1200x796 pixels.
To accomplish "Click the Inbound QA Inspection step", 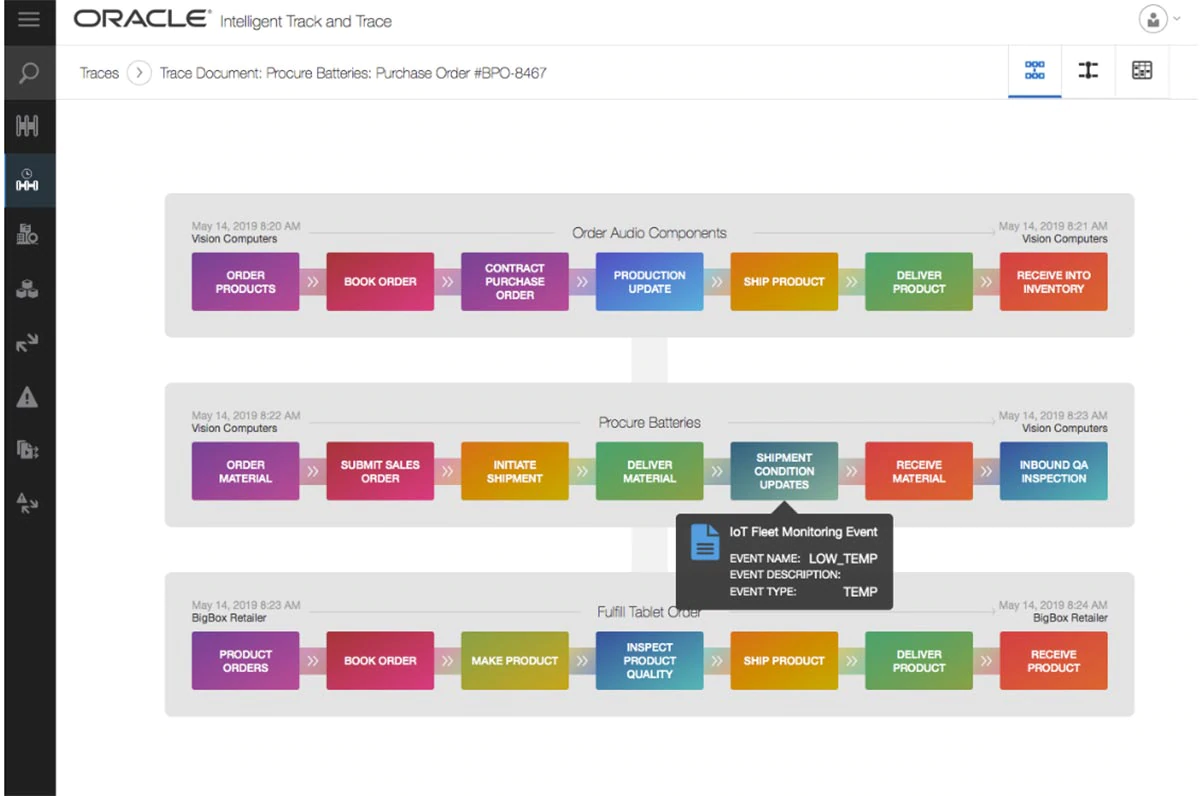I will click(x=1053, y=471).
